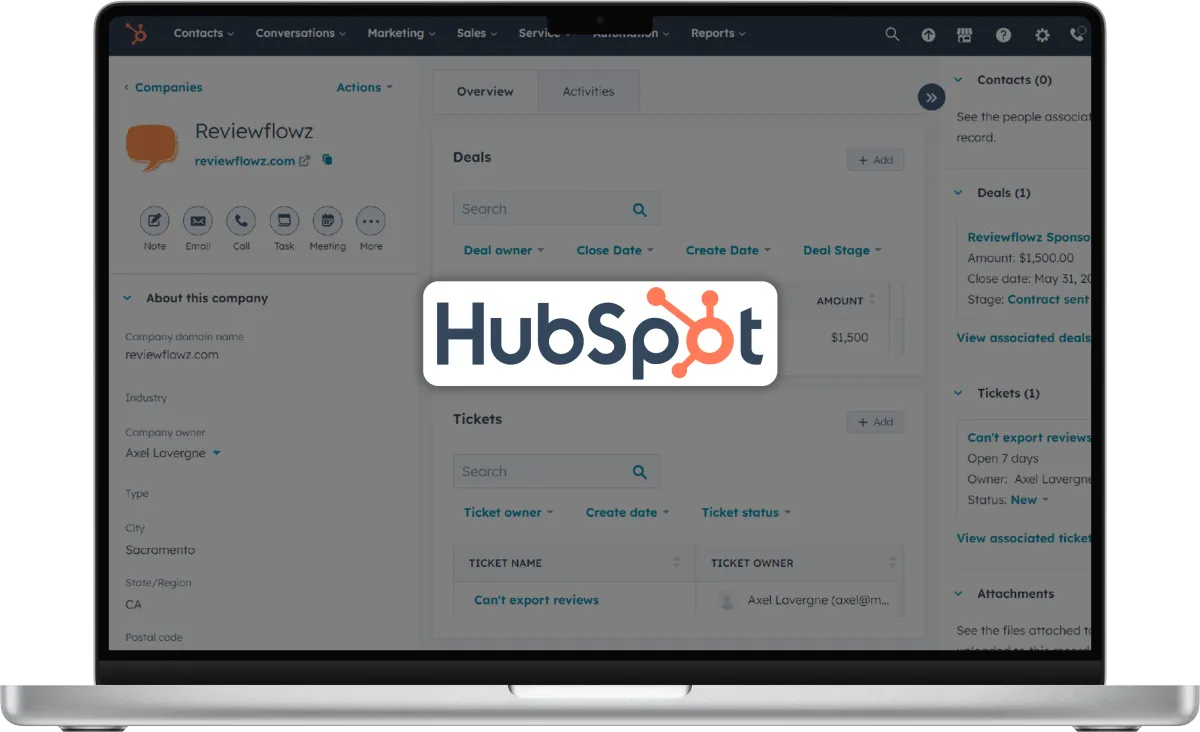Click View associated tickets link
1200x732 pixels.
(x=1023, y=538)
